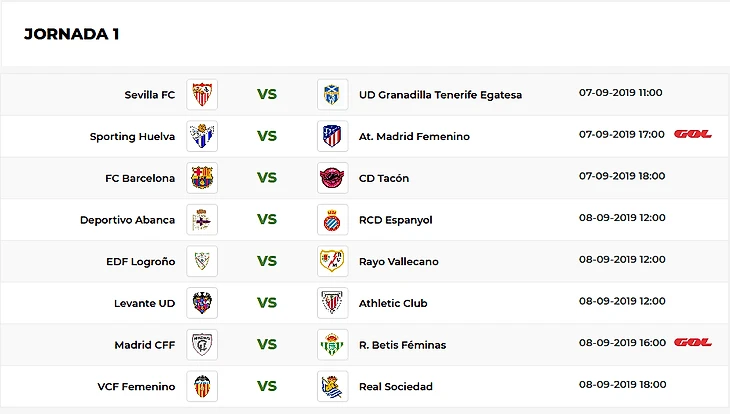Select the Real Sociedad team crest

332,386
